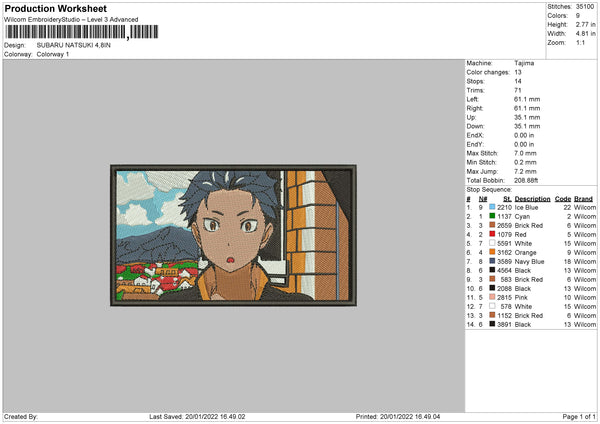Select the 'Ice Blue' description text

(x=526, y=207)
